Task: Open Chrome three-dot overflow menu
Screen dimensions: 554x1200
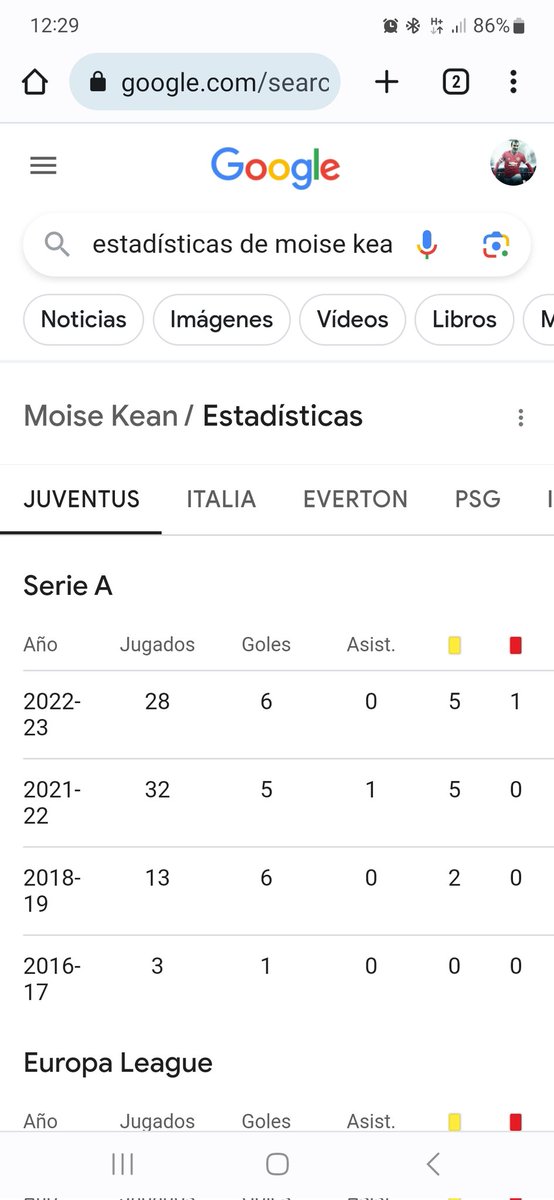Action: point(513,82)
